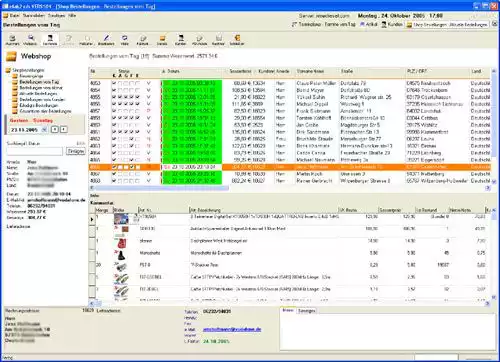Image resolution: width=500 pixels, height=362 pixels.
Task: Toggle third status checkbox in Bernd Meyer row
Action: pyautogui.click(x=126, y=90)
